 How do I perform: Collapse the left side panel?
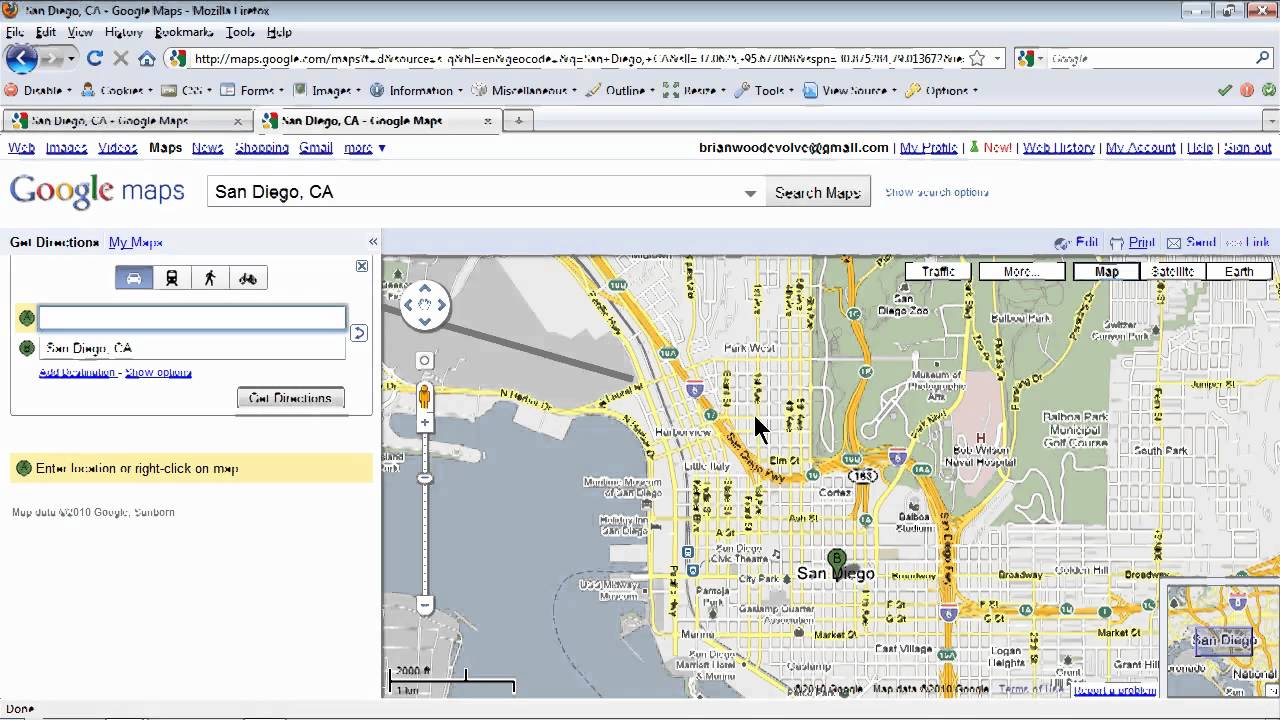tap(373, 242)
